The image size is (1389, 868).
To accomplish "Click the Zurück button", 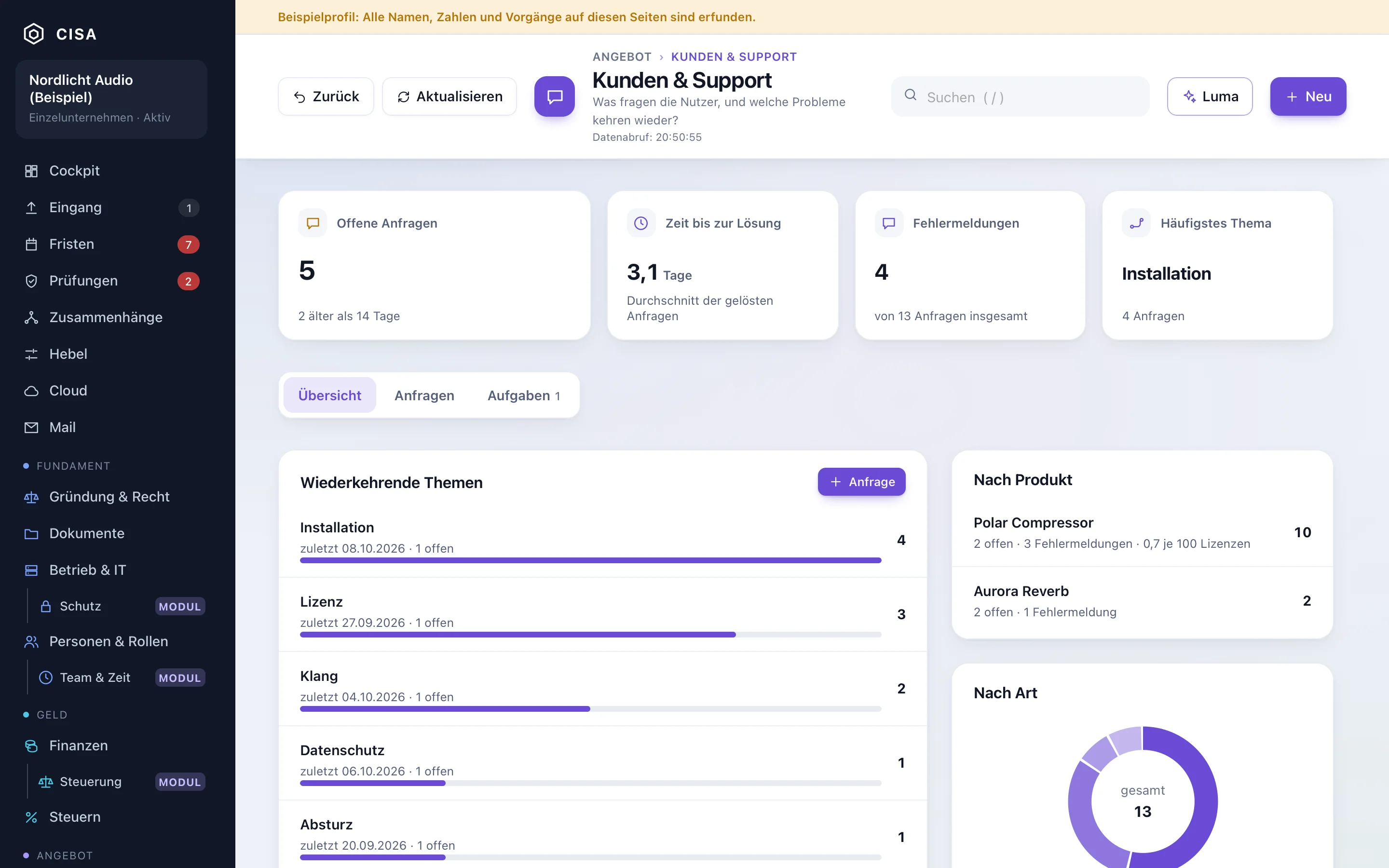I will (x=326, y=96).
